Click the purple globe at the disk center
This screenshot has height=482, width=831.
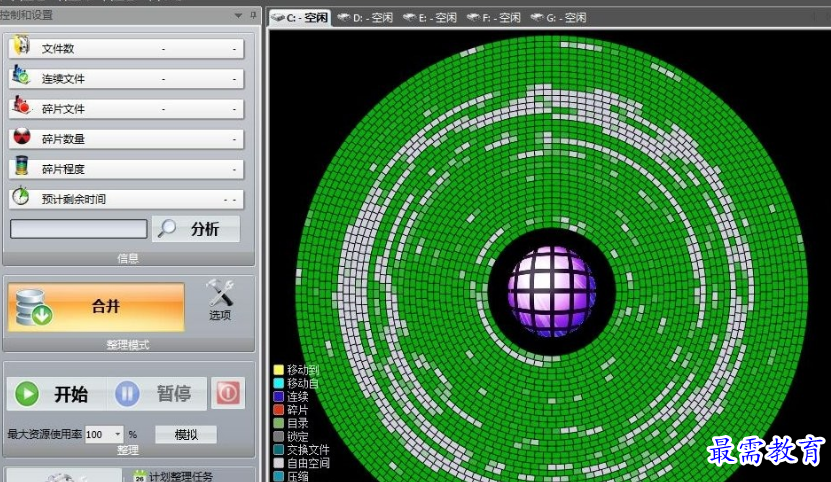point(551,292)
